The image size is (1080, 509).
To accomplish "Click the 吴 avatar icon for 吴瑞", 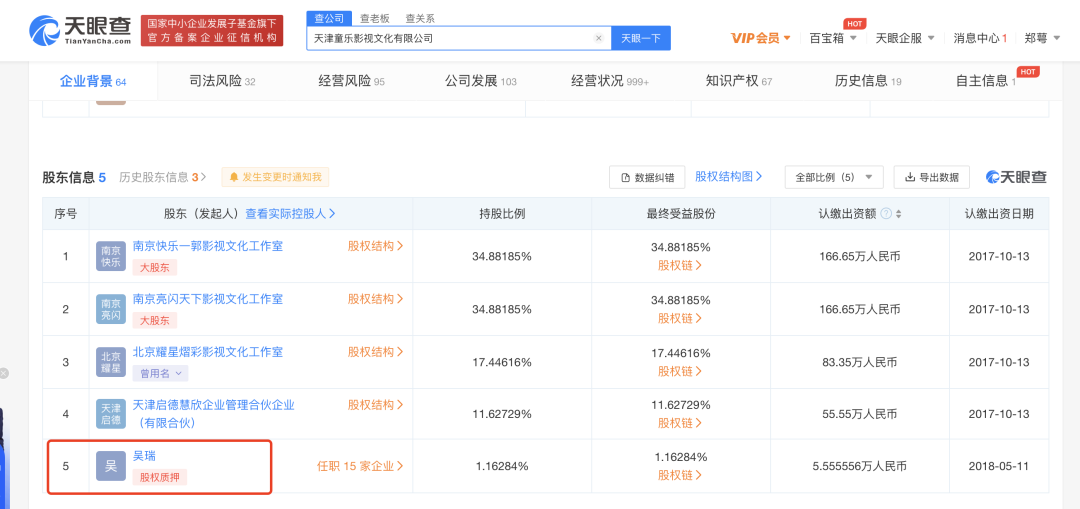I will [x=111, y=466].
